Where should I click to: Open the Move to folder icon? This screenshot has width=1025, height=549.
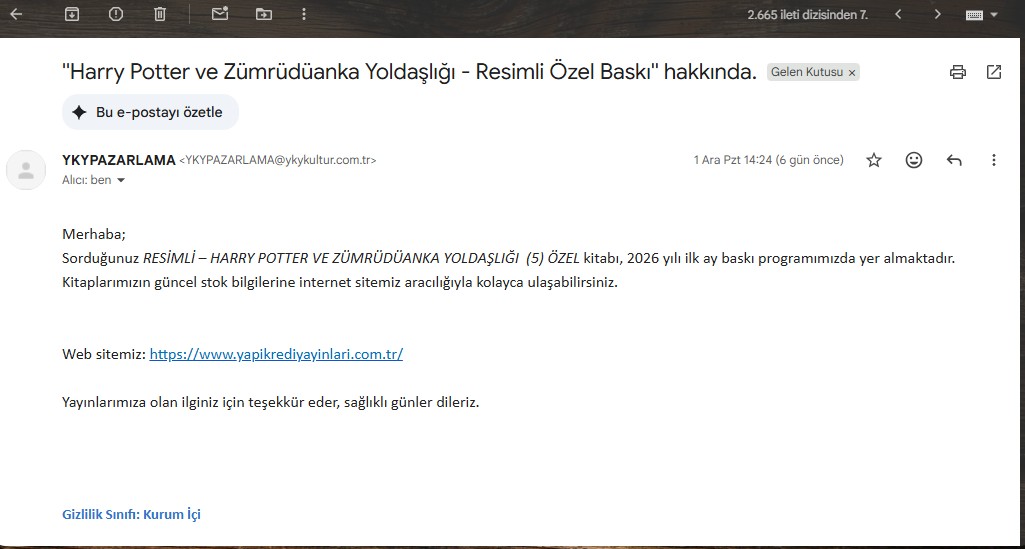[264, 14]
